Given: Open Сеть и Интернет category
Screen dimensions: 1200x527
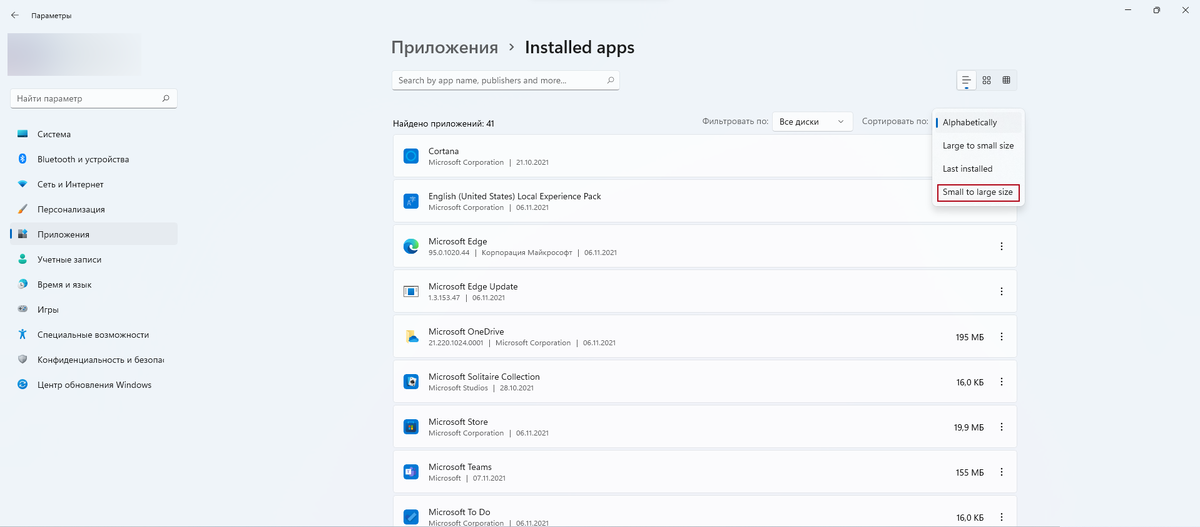Looking at the screenshot, I should tap(93, 184).
